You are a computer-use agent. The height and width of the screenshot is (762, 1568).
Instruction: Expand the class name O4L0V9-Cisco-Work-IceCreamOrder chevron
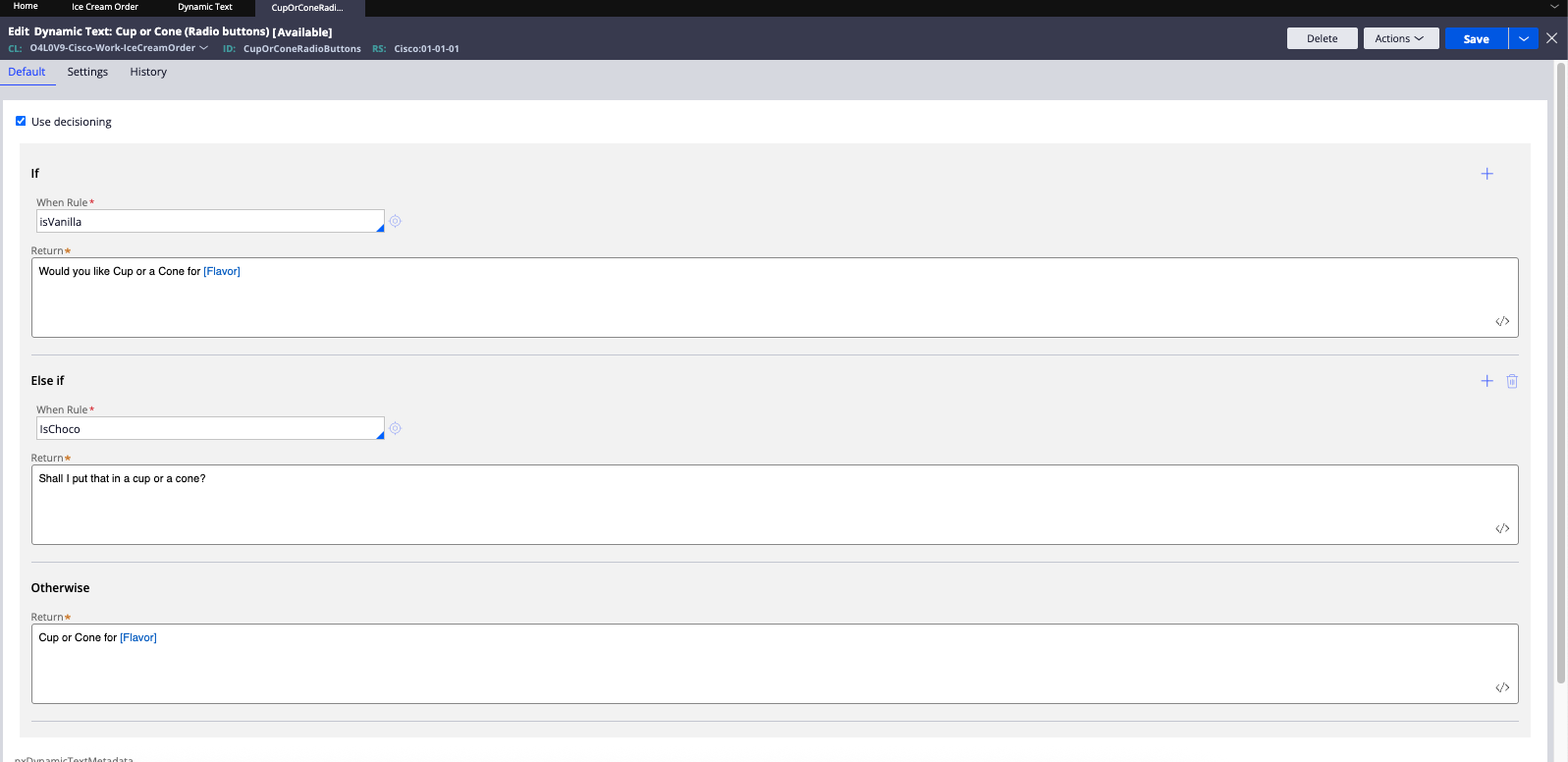204,48
